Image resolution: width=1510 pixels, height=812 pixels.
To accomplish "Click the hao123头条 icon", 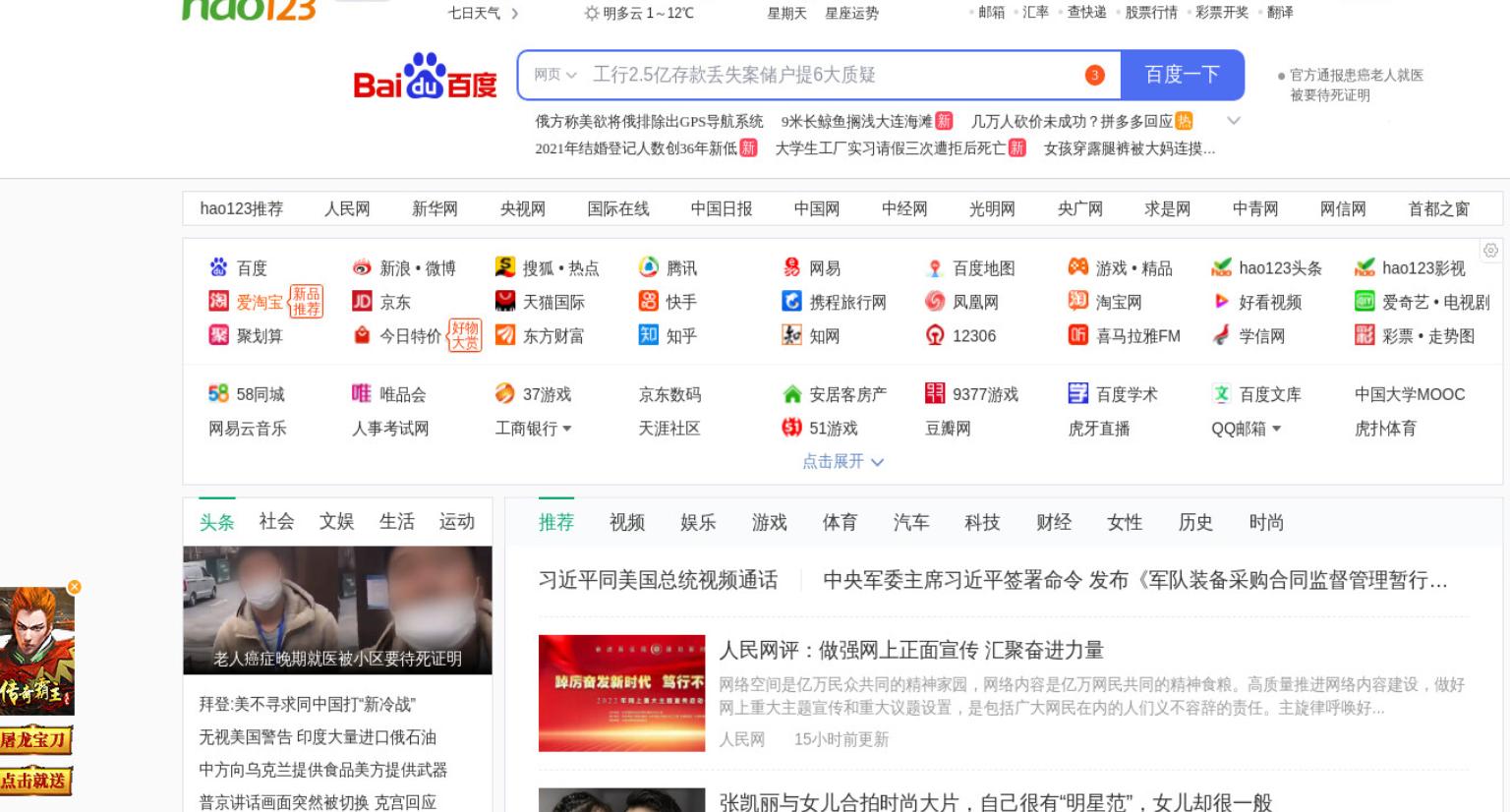I will point(1221,267).
